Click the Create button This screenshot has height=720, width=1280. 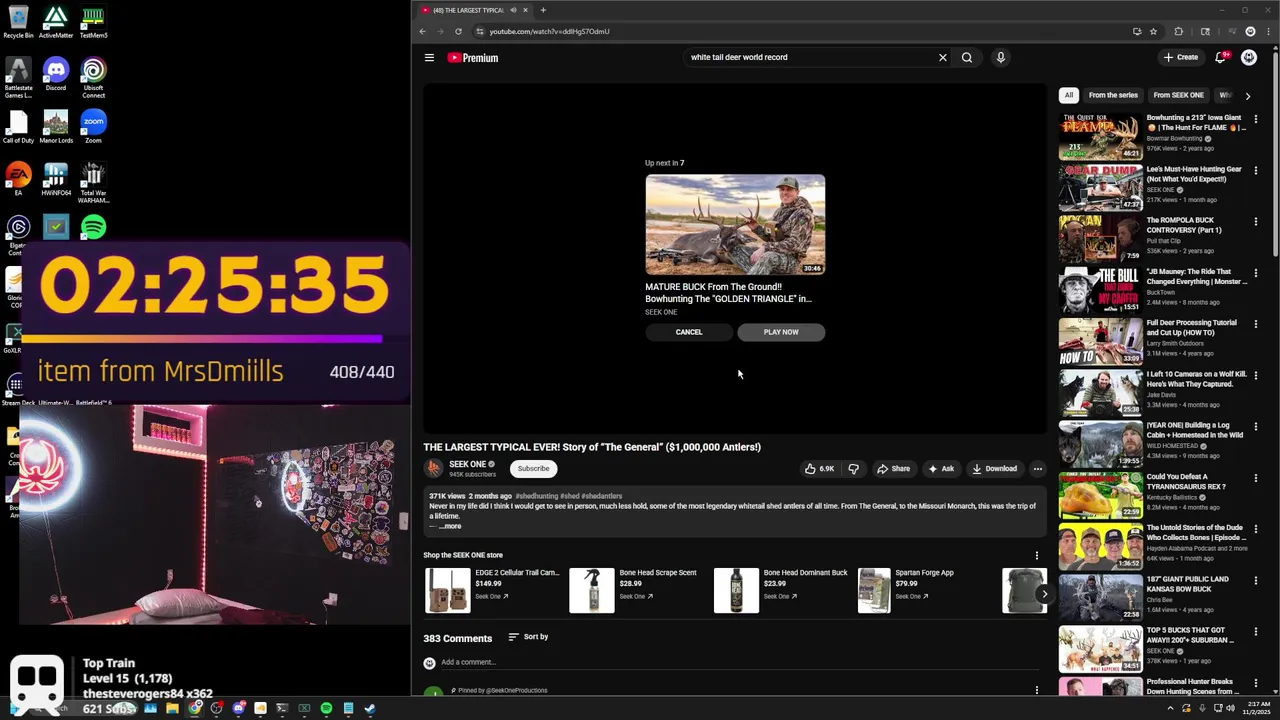[x=1181, y=58]
